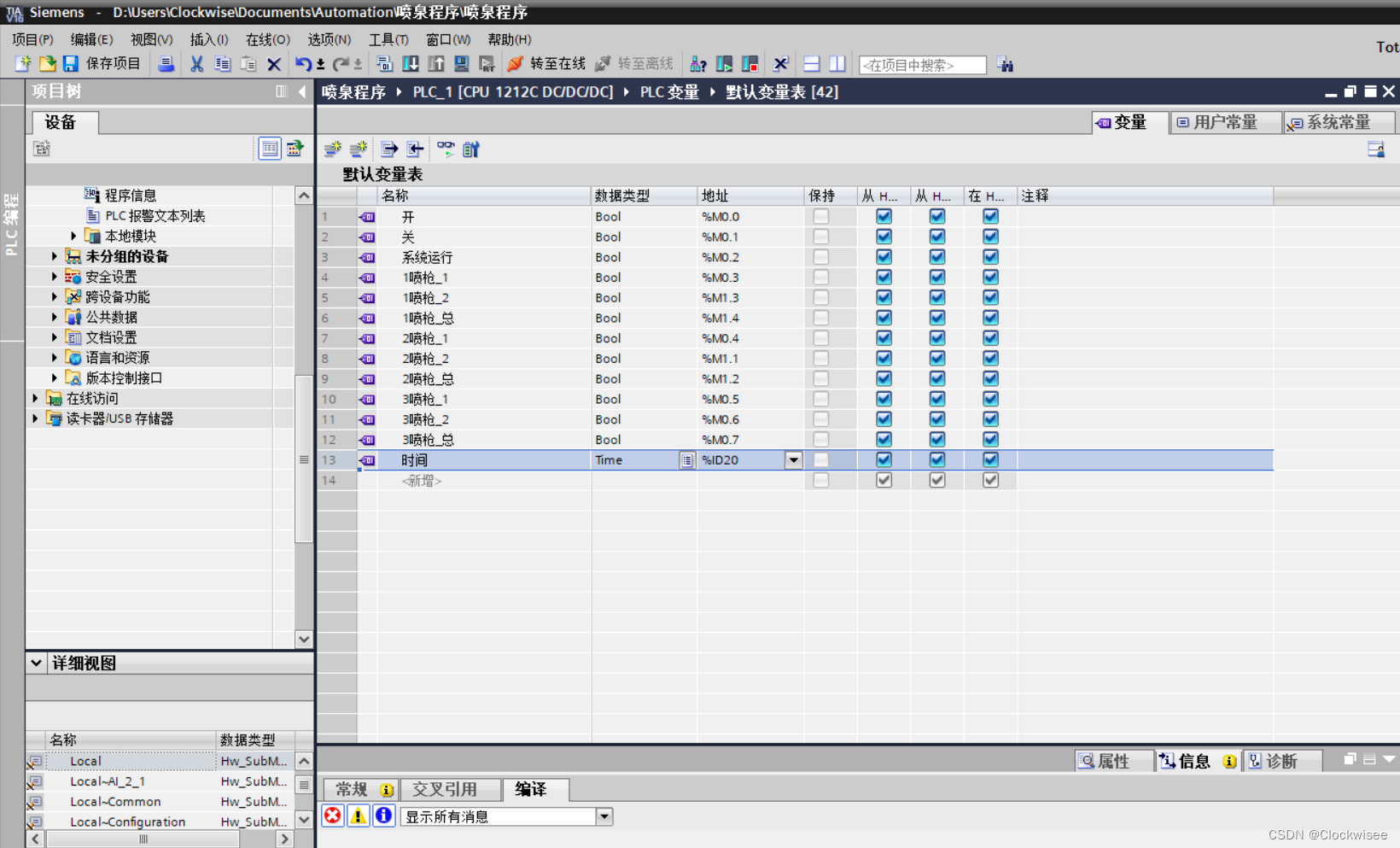The height and width of the screenshot is (848, 1400).
Task: Open the address dropdown for %ID20
Action: click(x=794, y=460)
